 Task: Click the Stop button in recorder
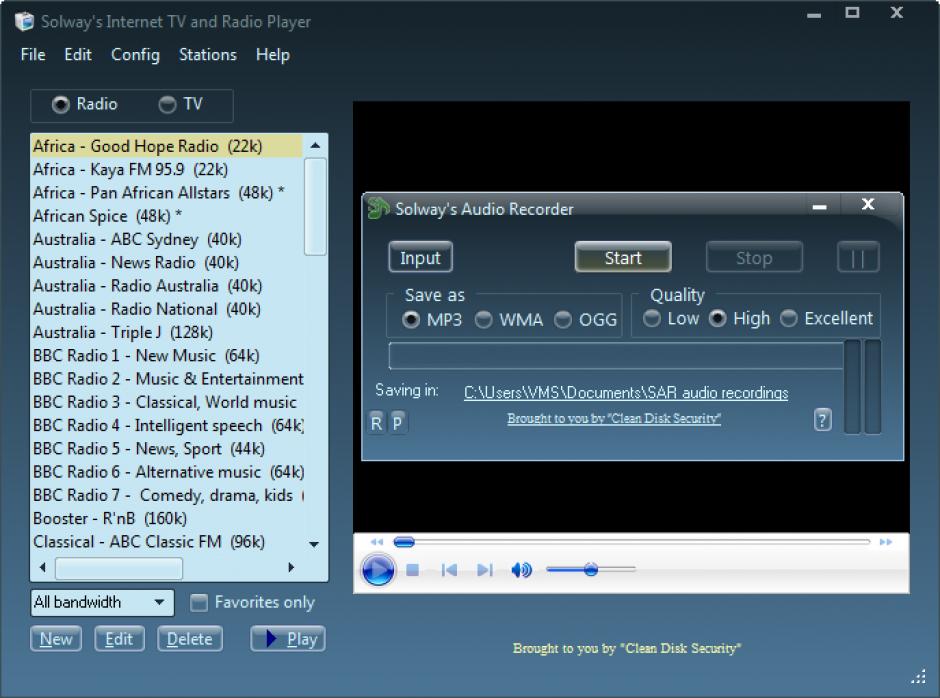[x=754, y=257]
